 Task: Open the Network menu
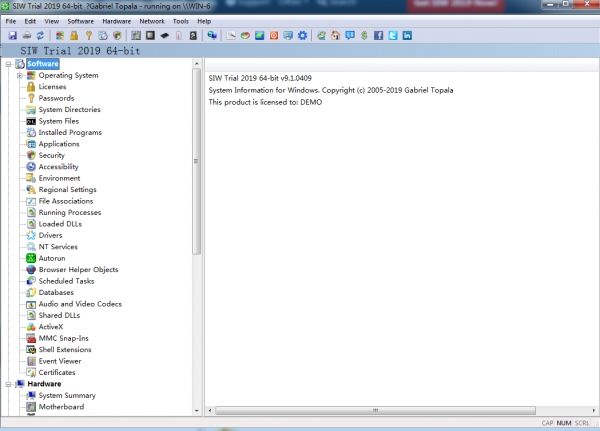click(152, 21)
